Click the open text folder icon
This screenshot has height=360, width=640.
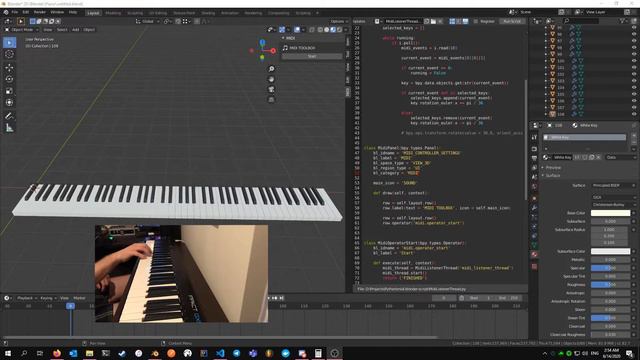click(x=433, y=21)
